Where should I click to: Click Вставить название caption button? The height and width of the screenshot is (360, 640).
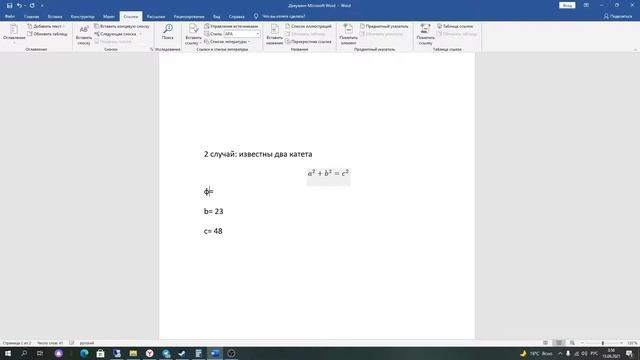pos(274,35)
